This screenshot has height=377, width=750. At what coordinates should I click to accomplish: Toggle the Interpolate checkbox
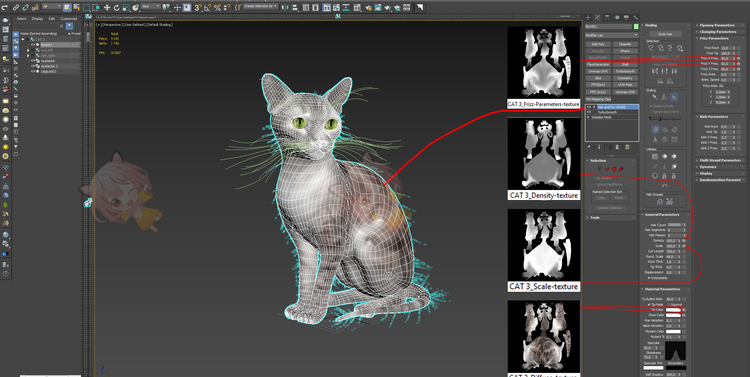point(649,277)
